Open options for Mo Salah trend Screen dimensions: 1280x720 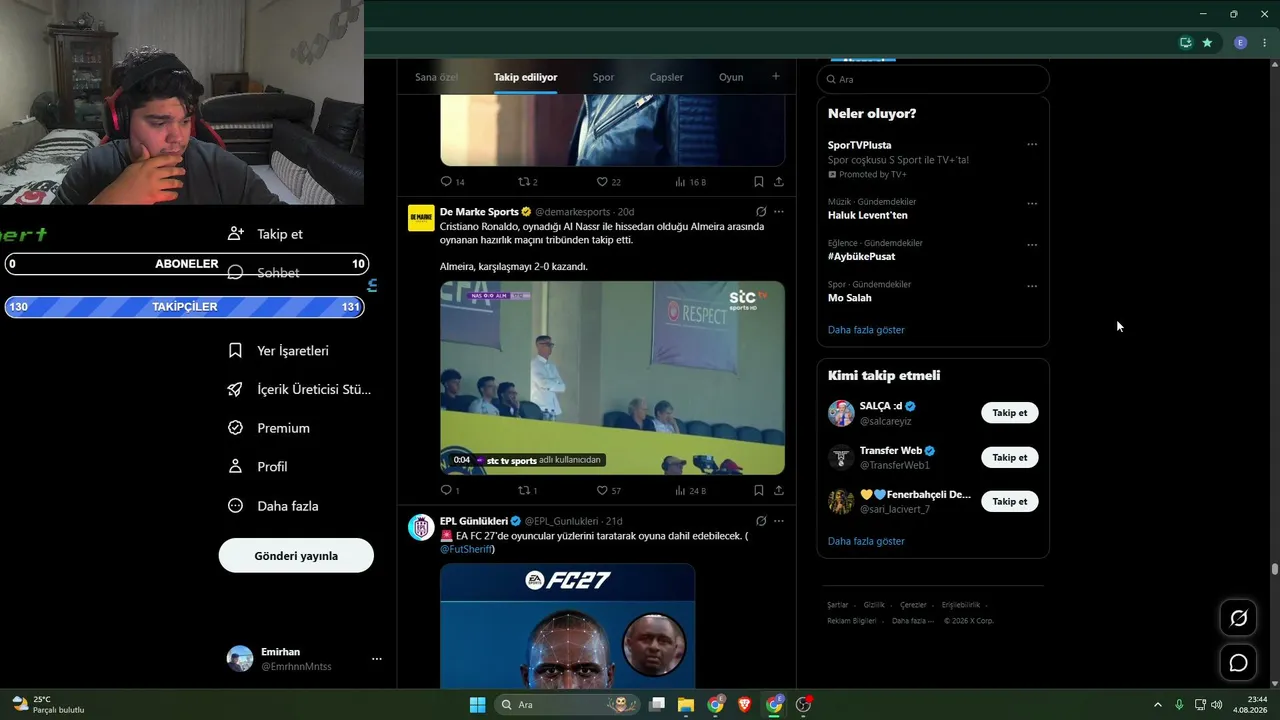click(x=1032, y=286)
